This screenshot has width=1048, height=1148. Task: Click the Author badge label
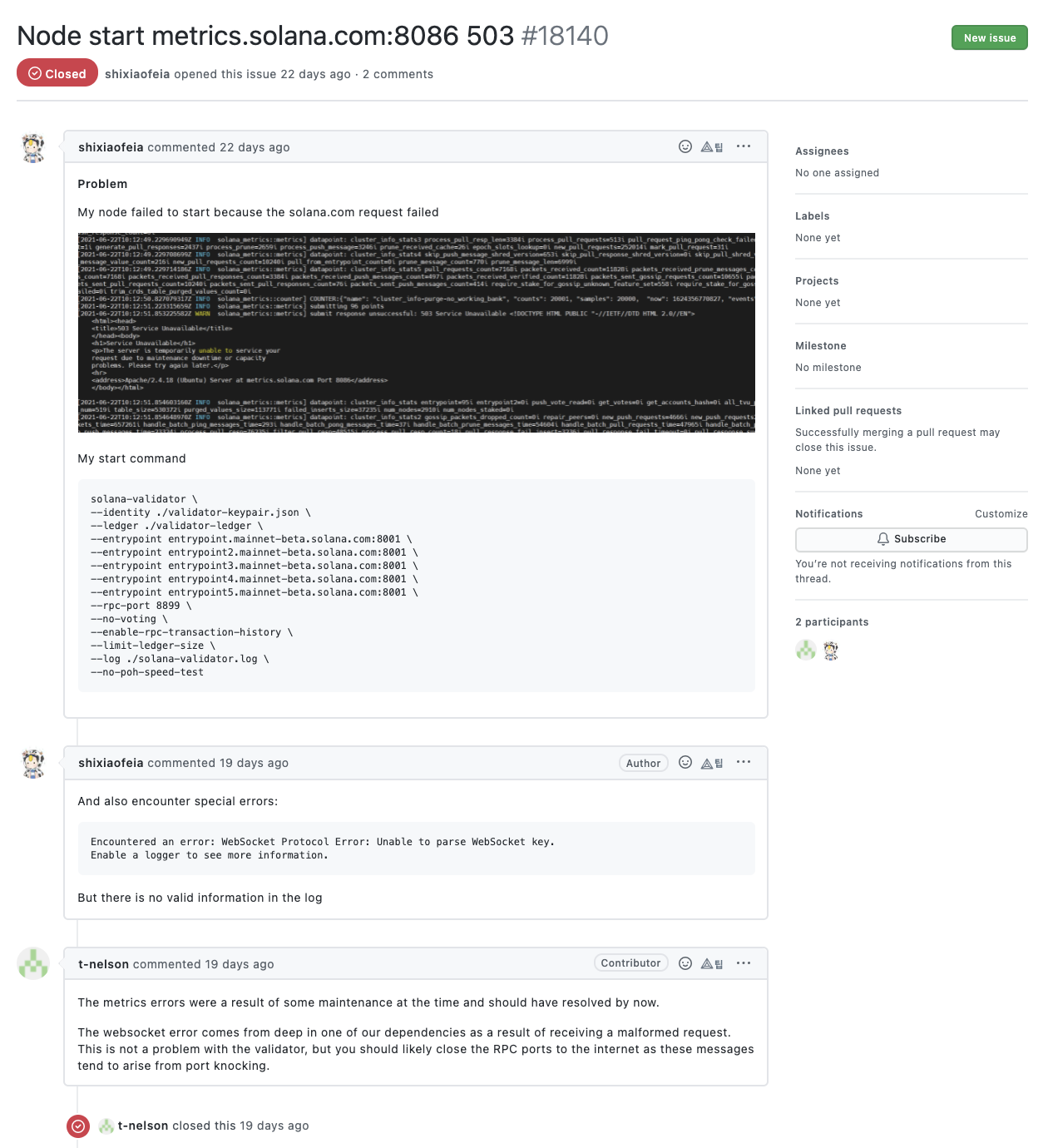click(x=643, y=763)
